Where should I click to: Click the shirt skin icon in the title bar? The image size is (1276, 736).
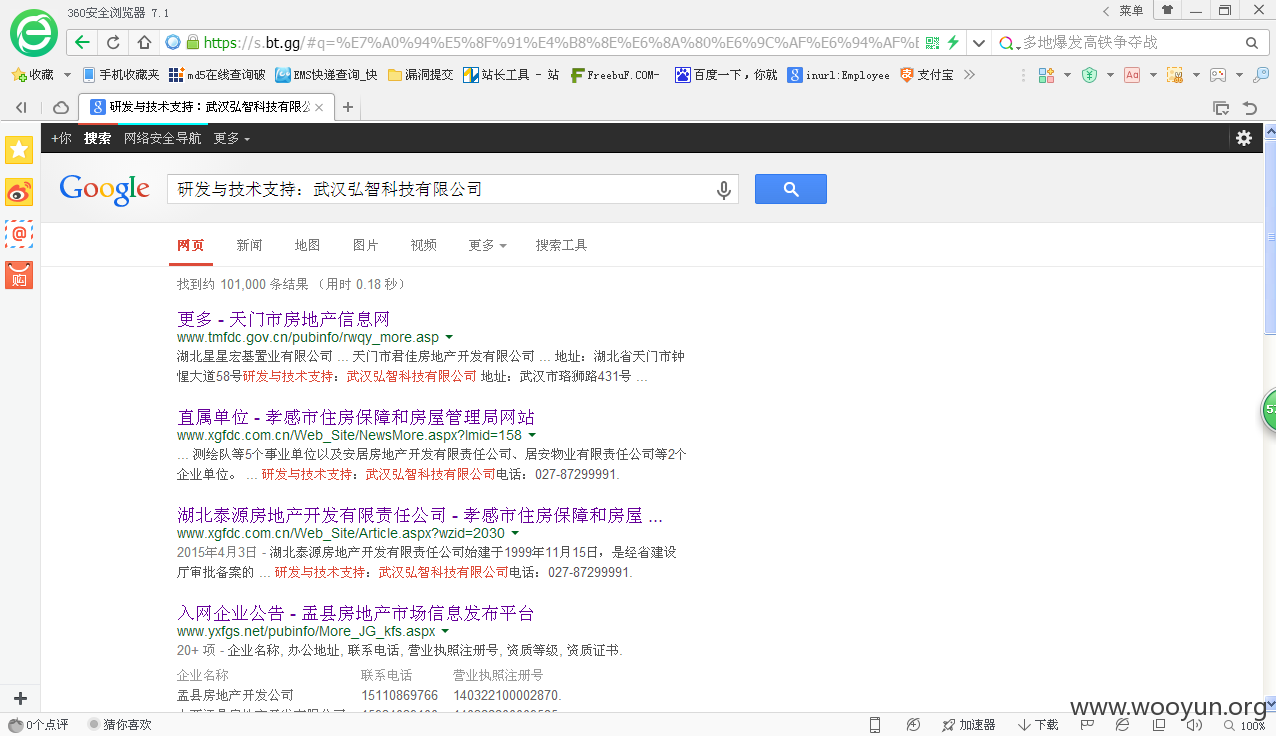[1167, 10]
